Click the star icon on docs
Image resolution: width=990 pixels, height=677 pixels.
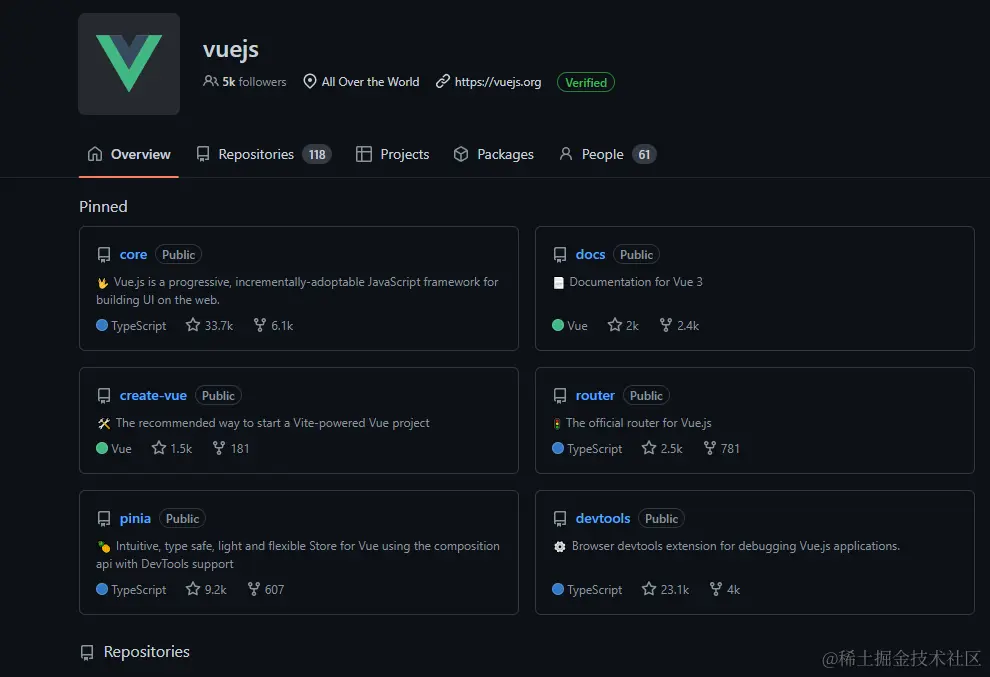pos(615,325)
